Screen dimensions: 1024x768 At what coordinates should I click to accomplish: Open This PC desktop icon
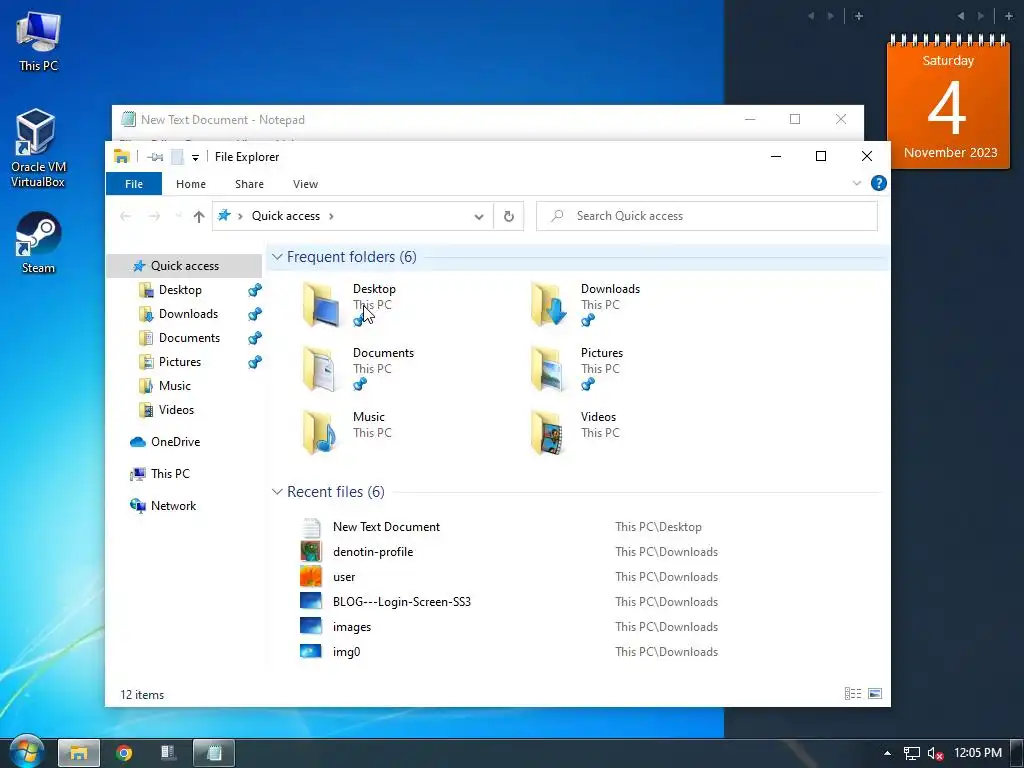coord(38,40)
